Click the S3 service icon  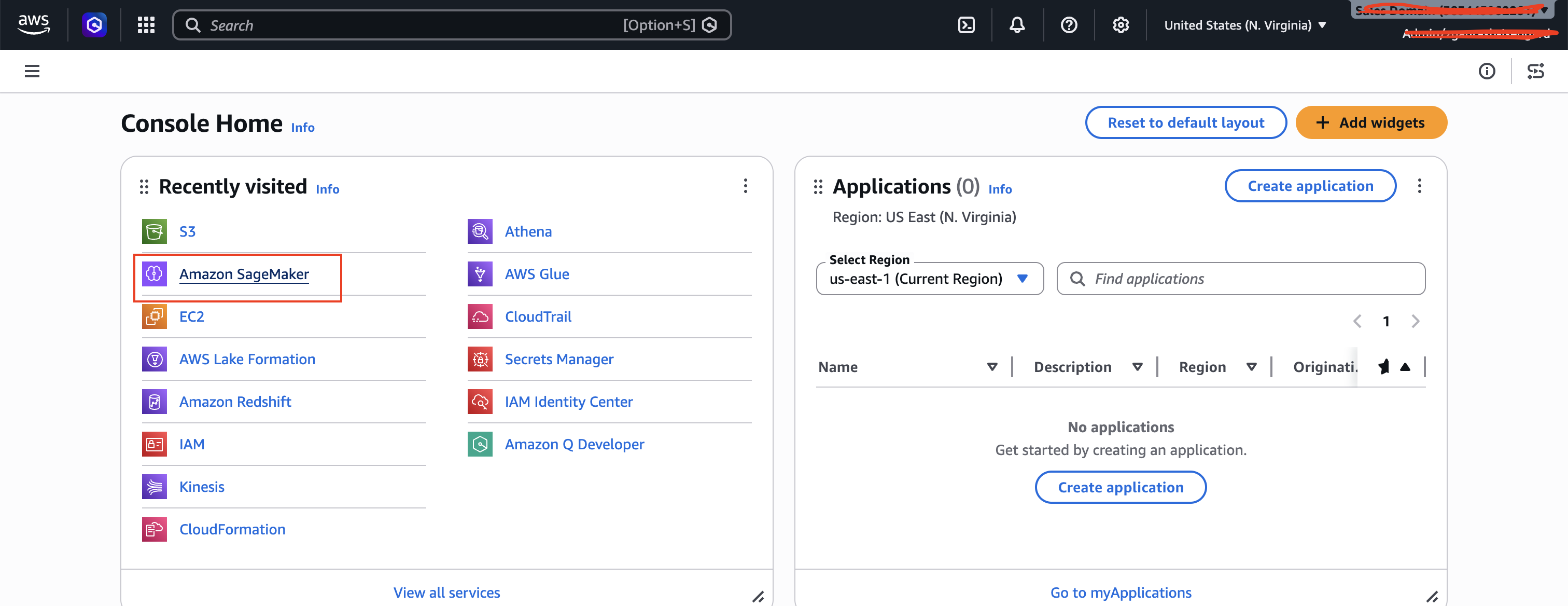pyautogui.click(x=155, y=231)
